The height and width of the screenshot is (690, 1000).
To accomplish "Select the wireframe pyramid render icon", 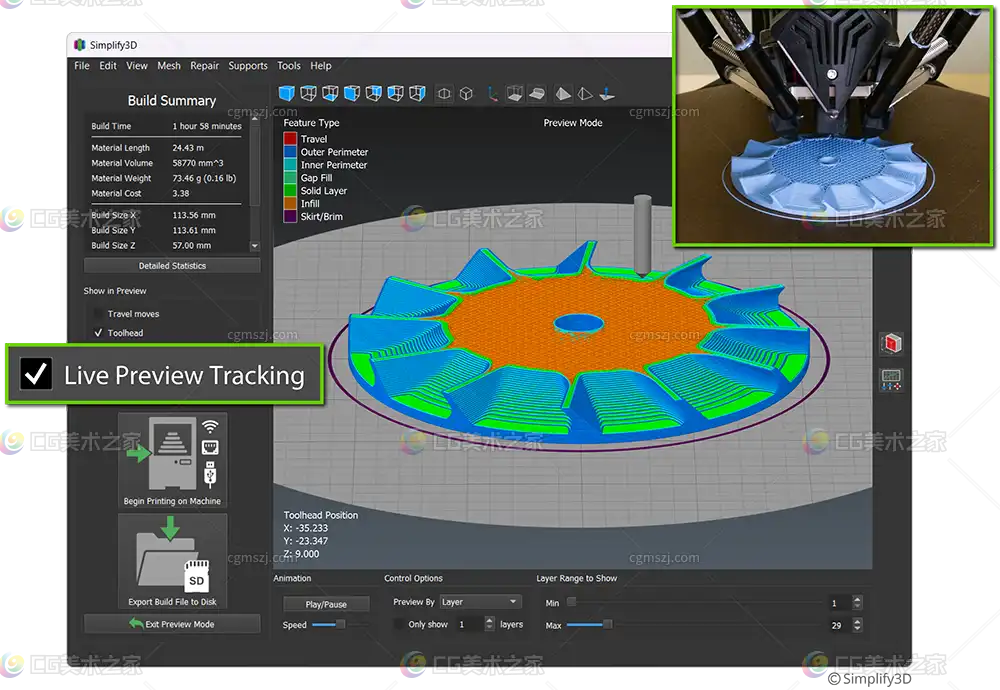I will click(x=585, y=94).
